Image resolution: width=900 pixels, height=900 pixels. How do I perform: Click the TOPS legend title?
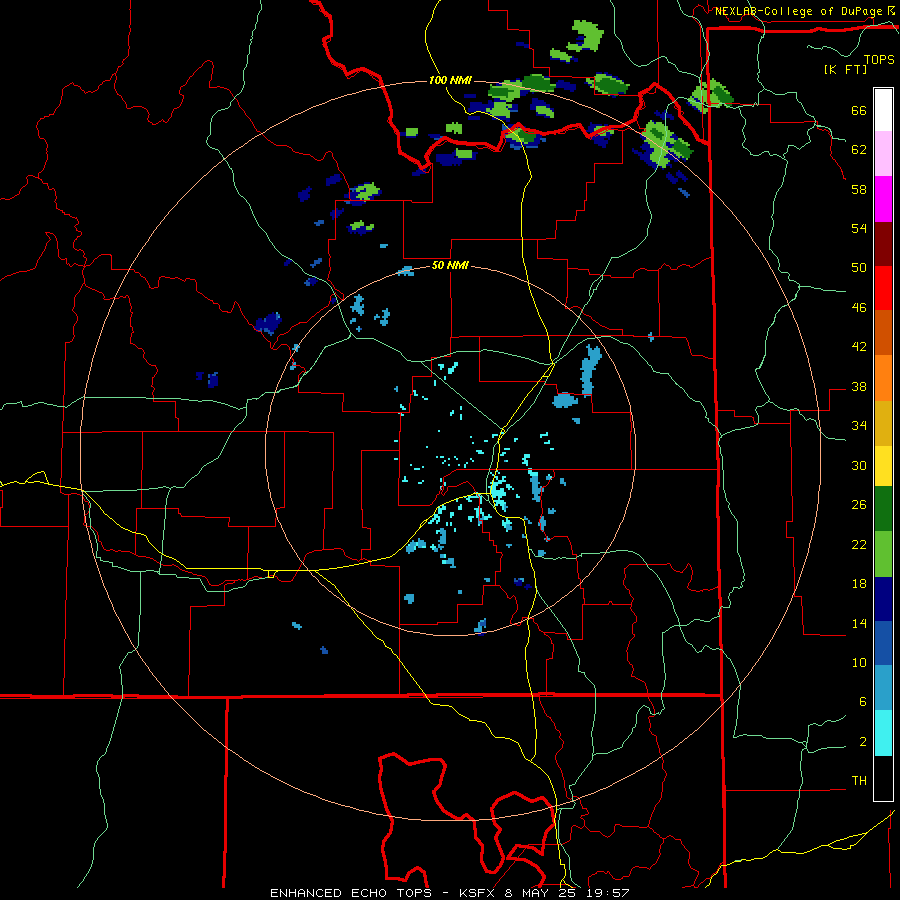879,59
